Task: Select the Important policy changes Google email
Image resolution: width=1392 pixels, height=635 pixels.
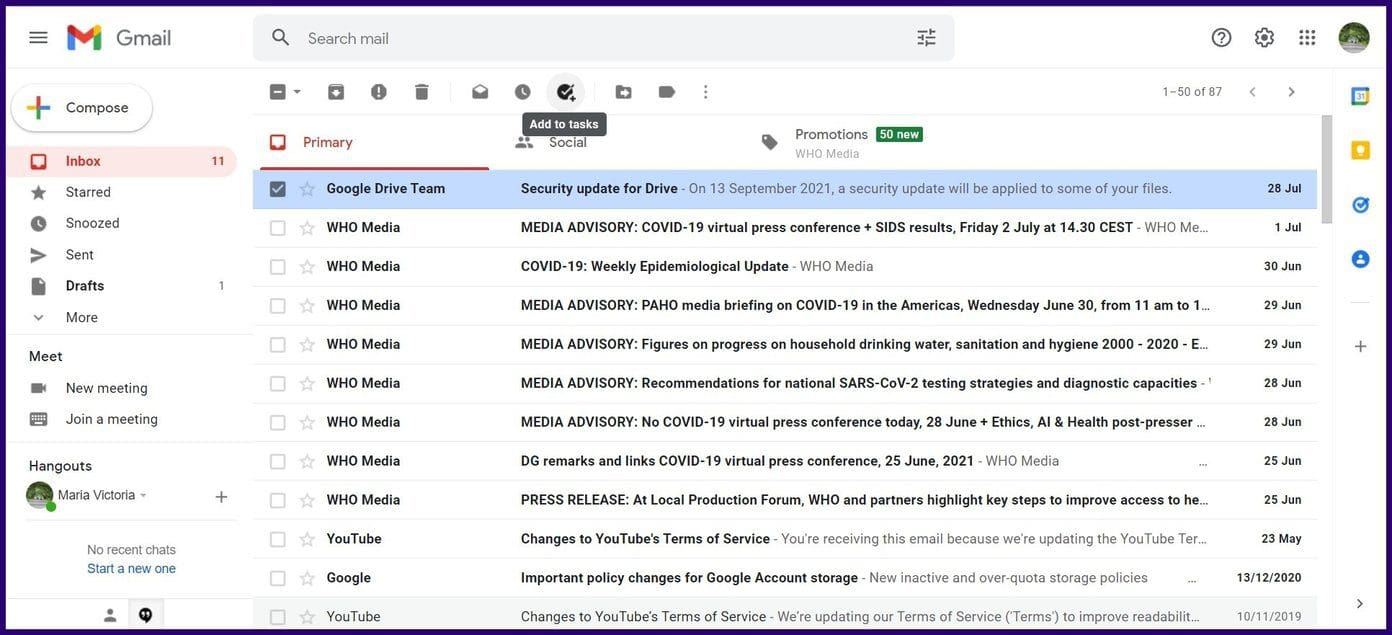Action: click(278, 578)
